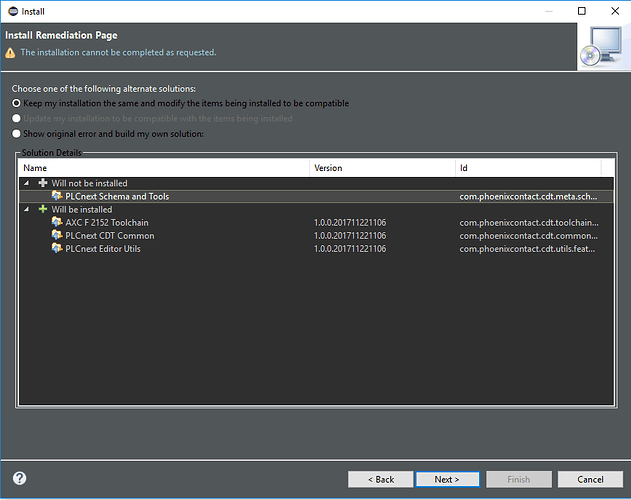Click the id com.phoenixcontact.cdt.toolchain...
The height and width of the screenshot is (500, 631).
point(529,223)
